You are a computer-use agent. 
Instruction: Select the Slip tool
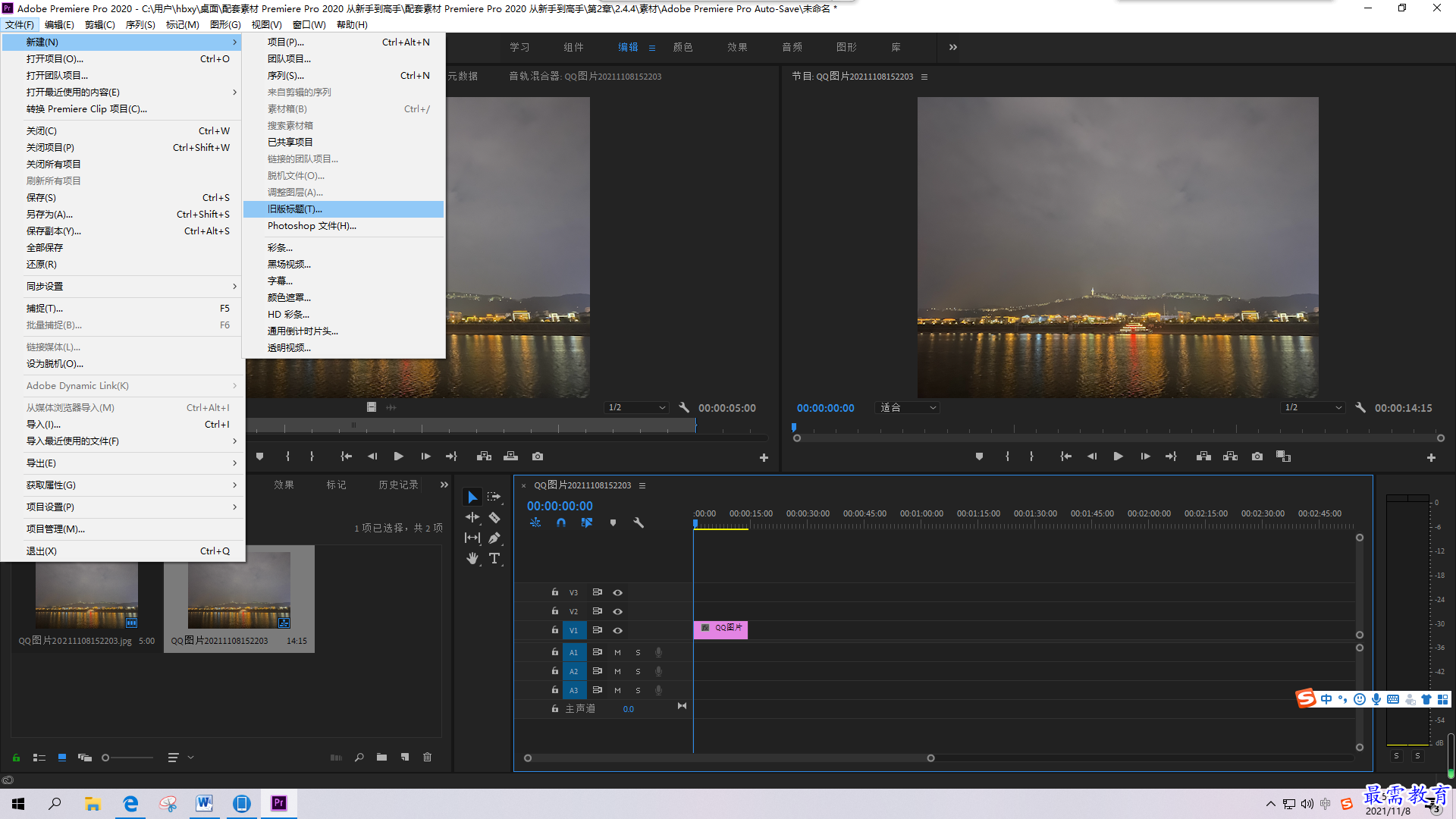pos(472,538)
